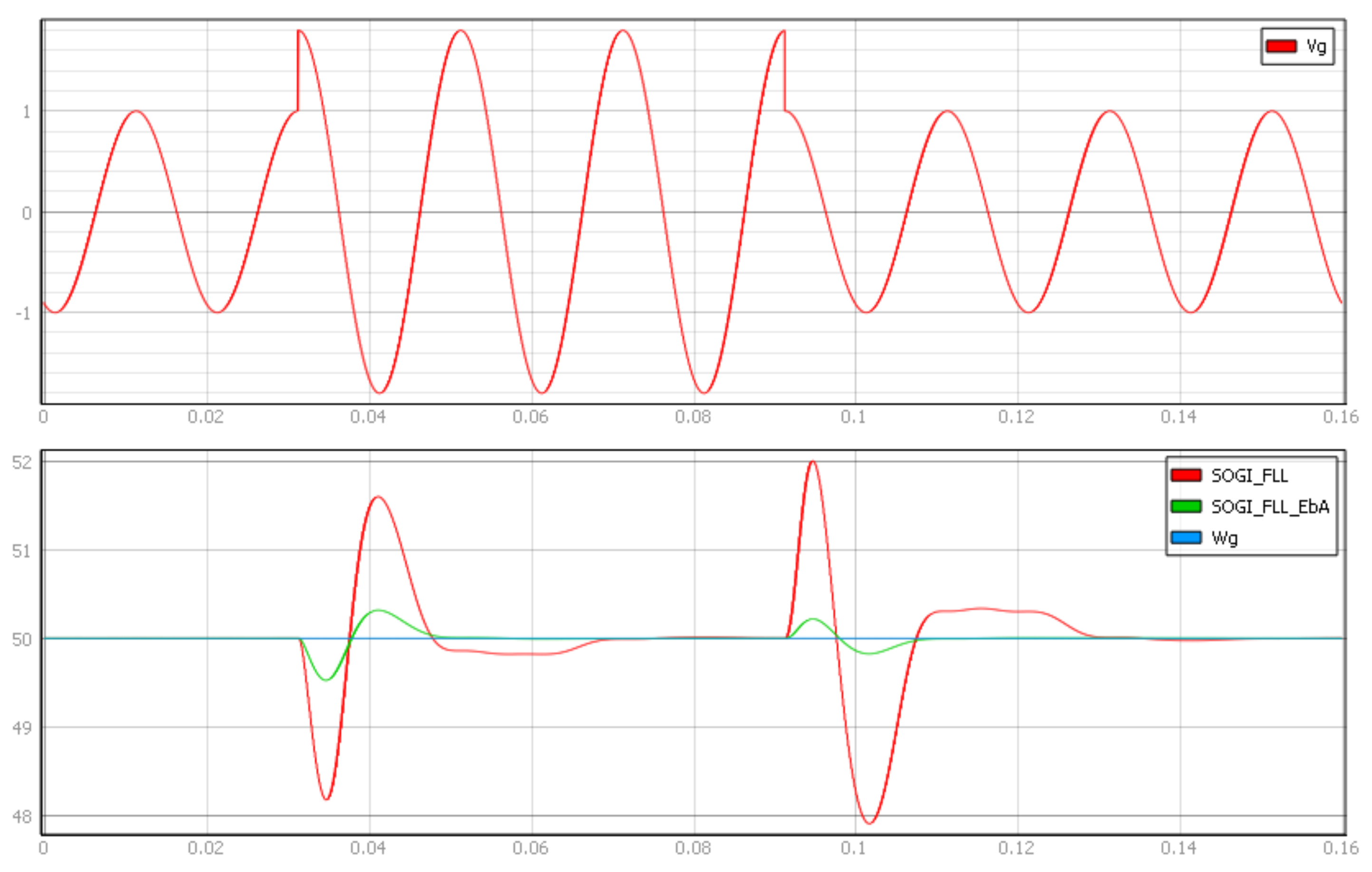Viewport: 1372px width, 872px height.
Task: Click the 0.08 tick label on upper plot
Action: (693, 417)
